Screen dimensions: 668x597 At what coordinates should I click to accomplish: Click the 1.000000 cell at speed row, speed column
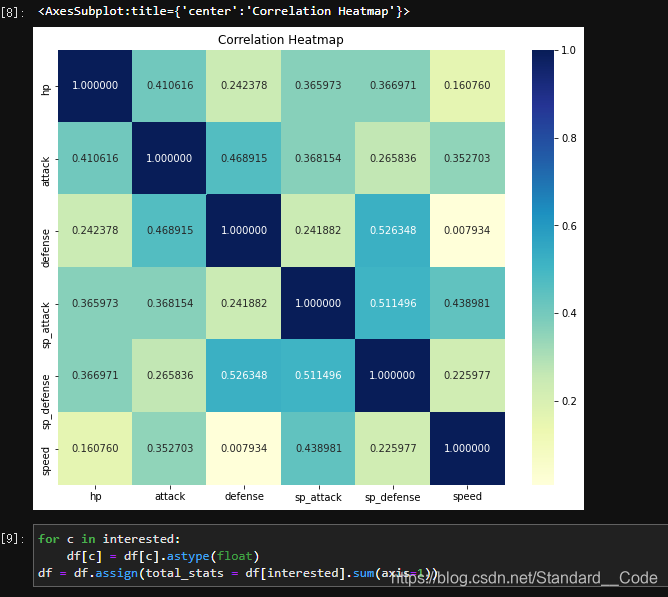coord(467,448)
